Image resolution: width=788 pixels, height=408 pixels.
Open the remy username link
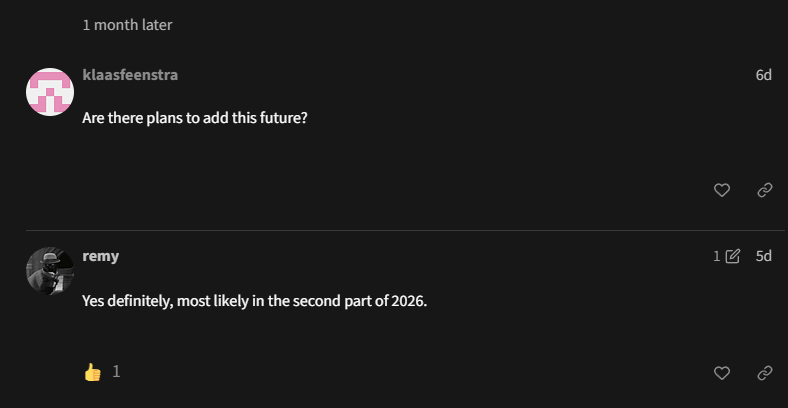(x=100, y=256)
